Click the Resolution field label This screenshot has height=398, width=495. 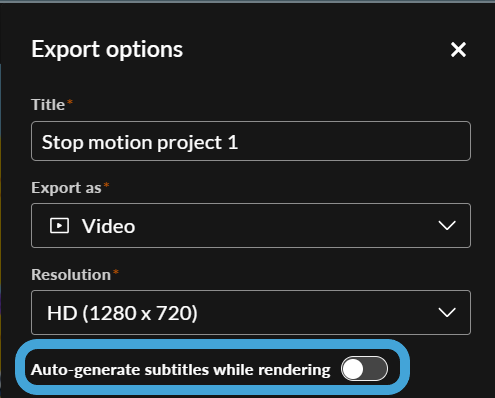71,275
